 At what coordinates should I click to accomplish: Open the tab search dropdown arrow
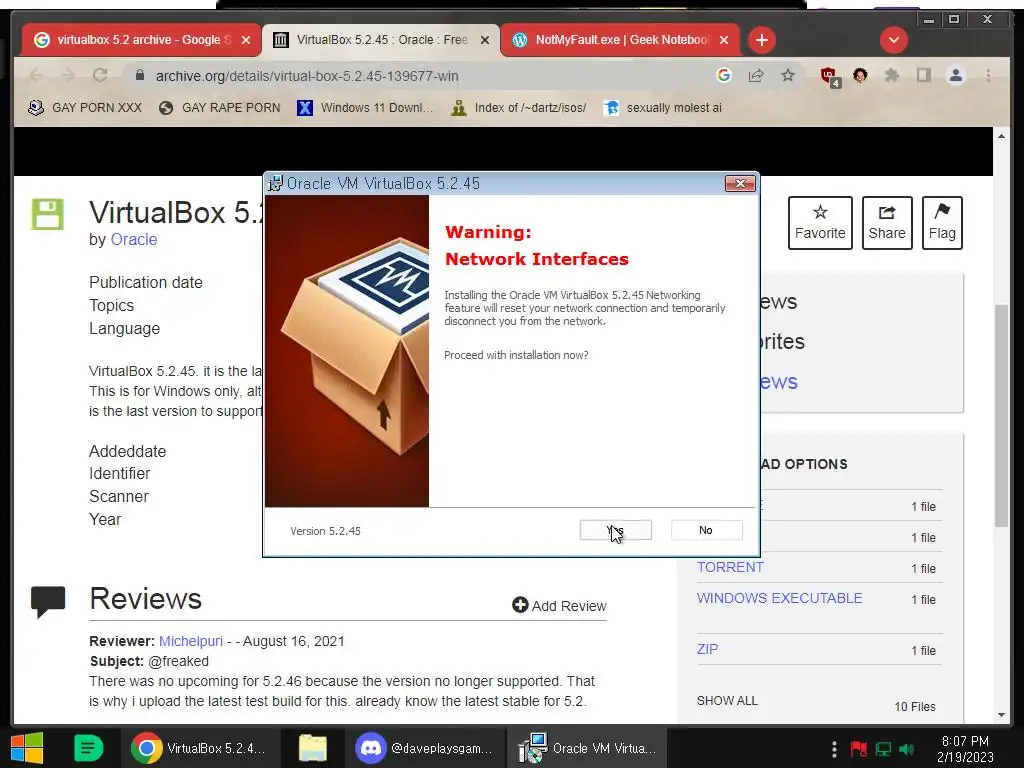[x=893, y=40]
